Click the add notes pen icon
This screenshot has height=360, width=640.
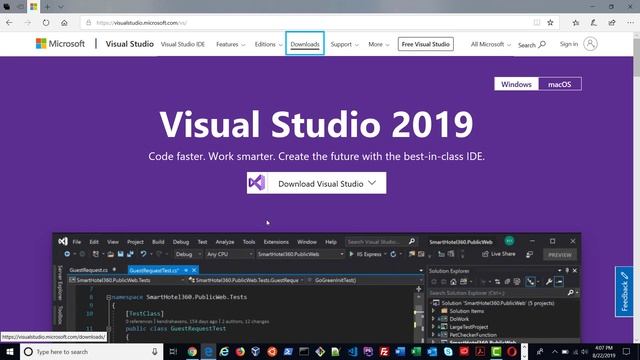click(x=593, y=23)
